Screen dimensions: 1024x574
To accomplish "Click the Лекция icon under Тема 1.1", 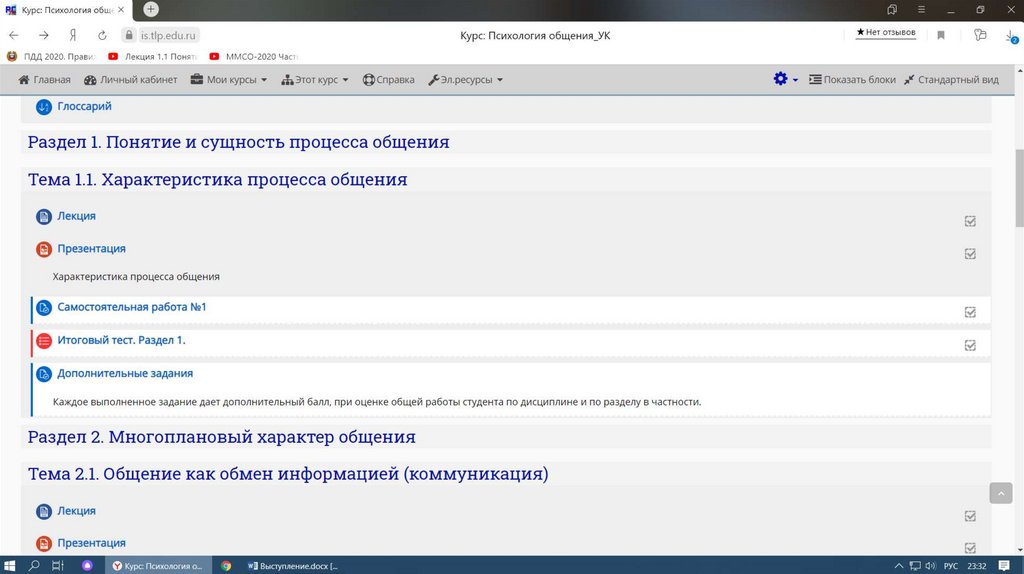I will pos(43,217).
